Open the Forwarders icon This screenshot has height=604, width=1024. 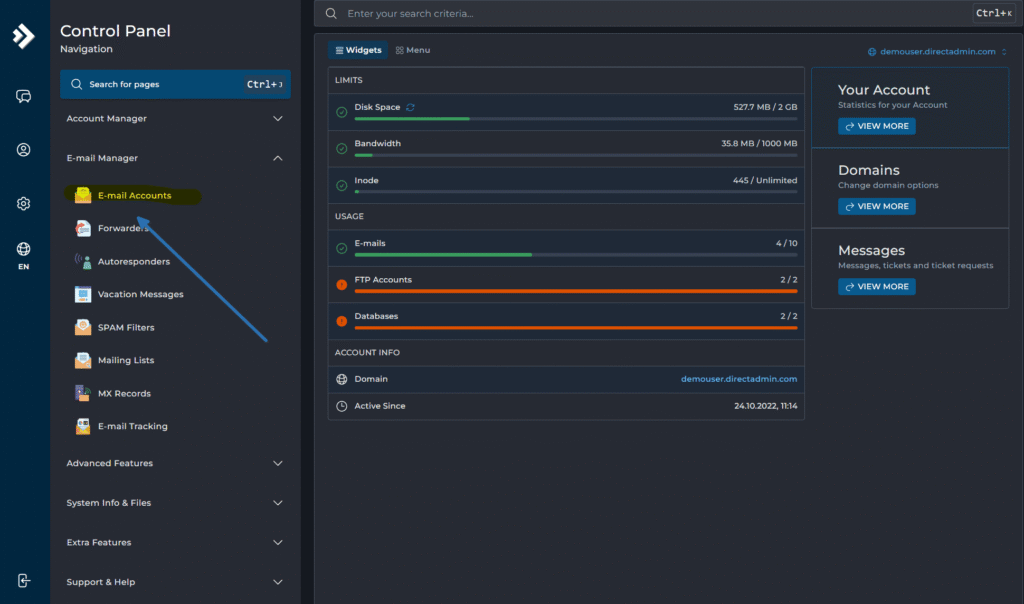tap(83, 229)
